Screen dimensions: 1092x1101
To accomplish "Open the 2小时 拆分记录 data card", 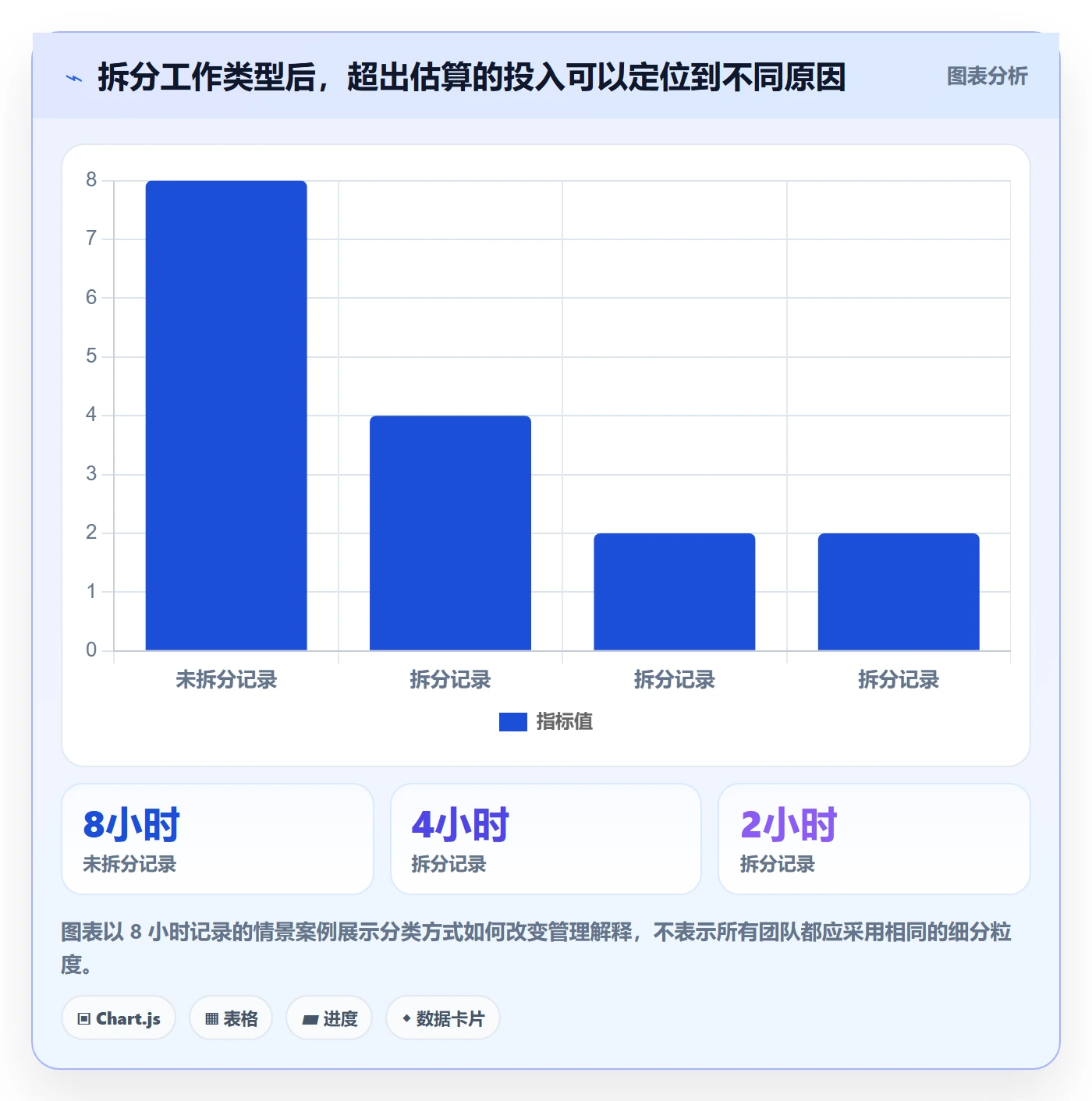I will [x=874, y=839].
